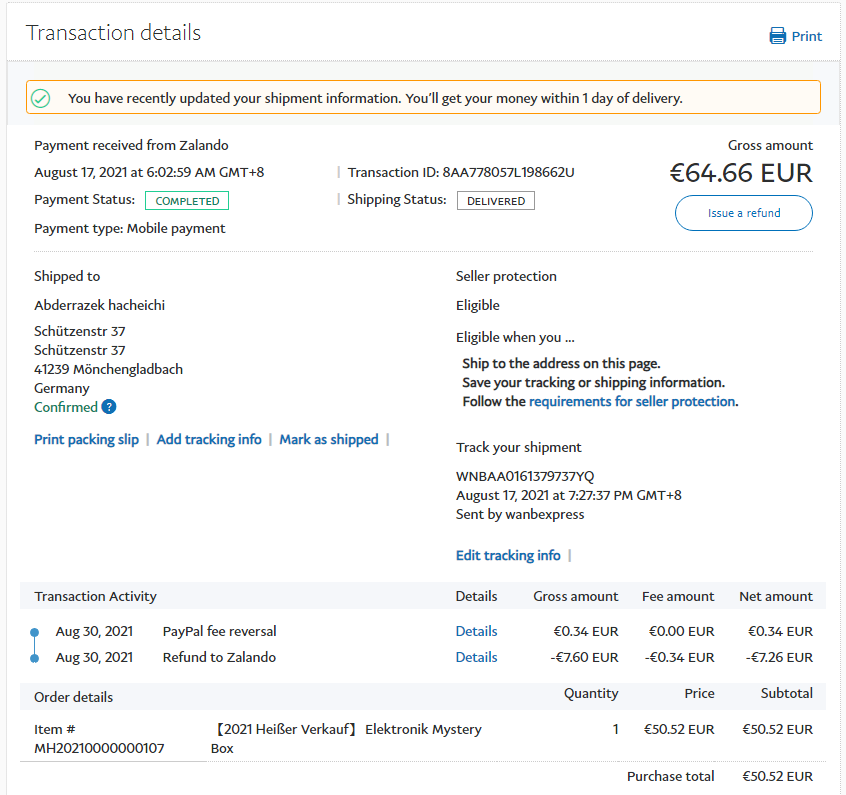The width and height of the screenshot is (846, 795).
Task: Click the printer icon at top right
Action: [777, 36]
